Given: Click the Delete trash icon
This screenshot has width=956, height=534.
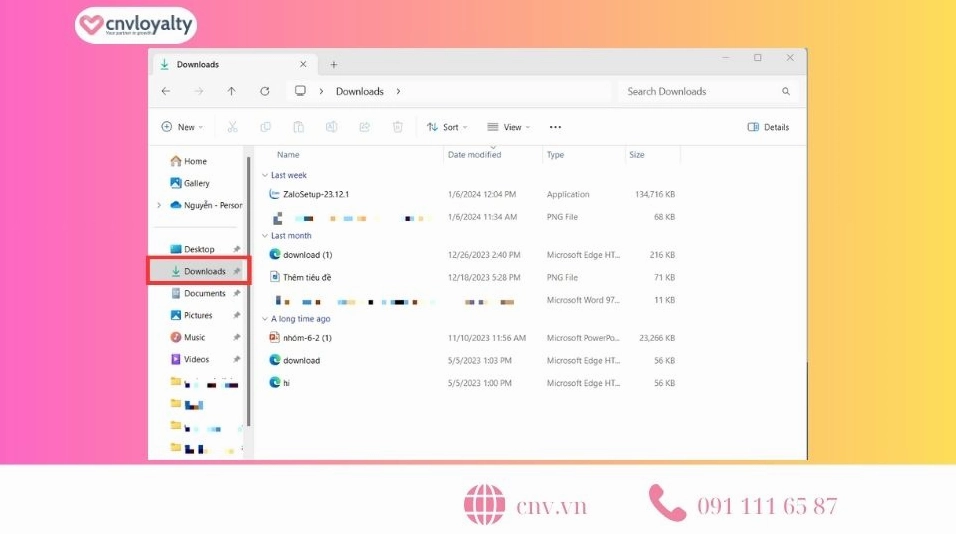Looking at the screenshot, I should pos(398,127).
